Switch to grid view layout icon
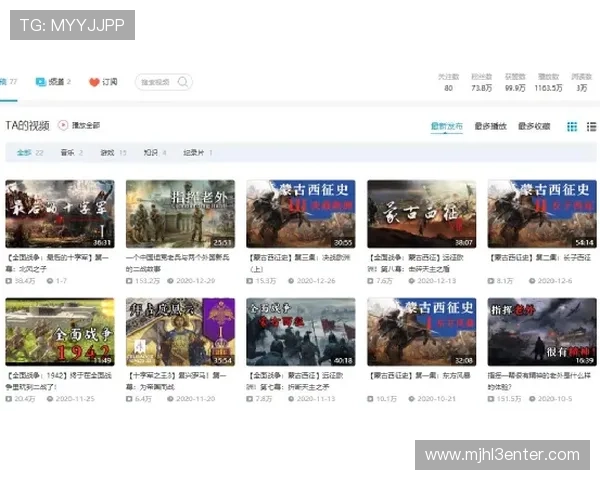The width and height of the screenshot is (600, 480). [572, 126]
